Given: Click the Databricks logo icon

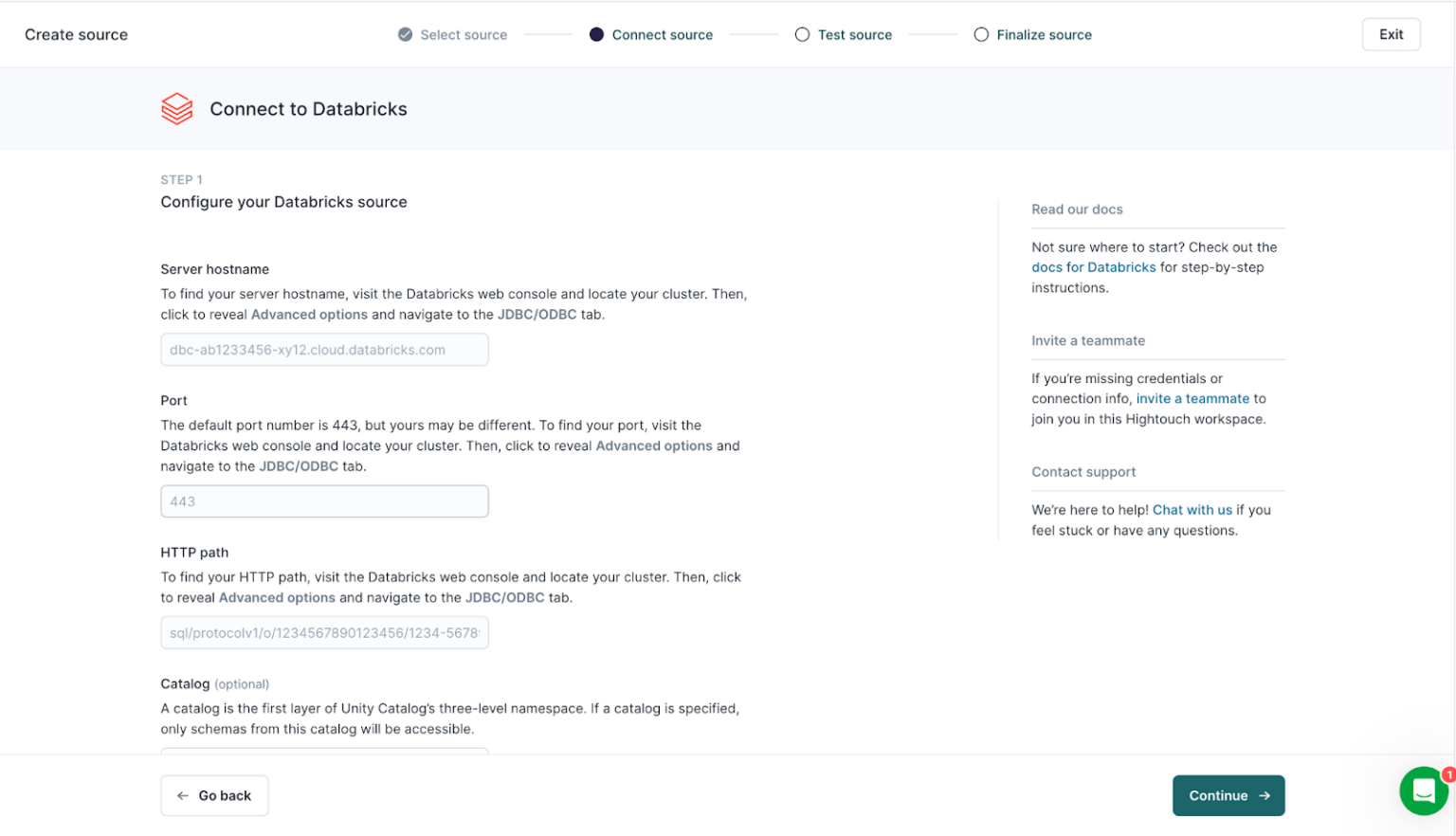Looking at the screenshot, I should tap(176, 109).
